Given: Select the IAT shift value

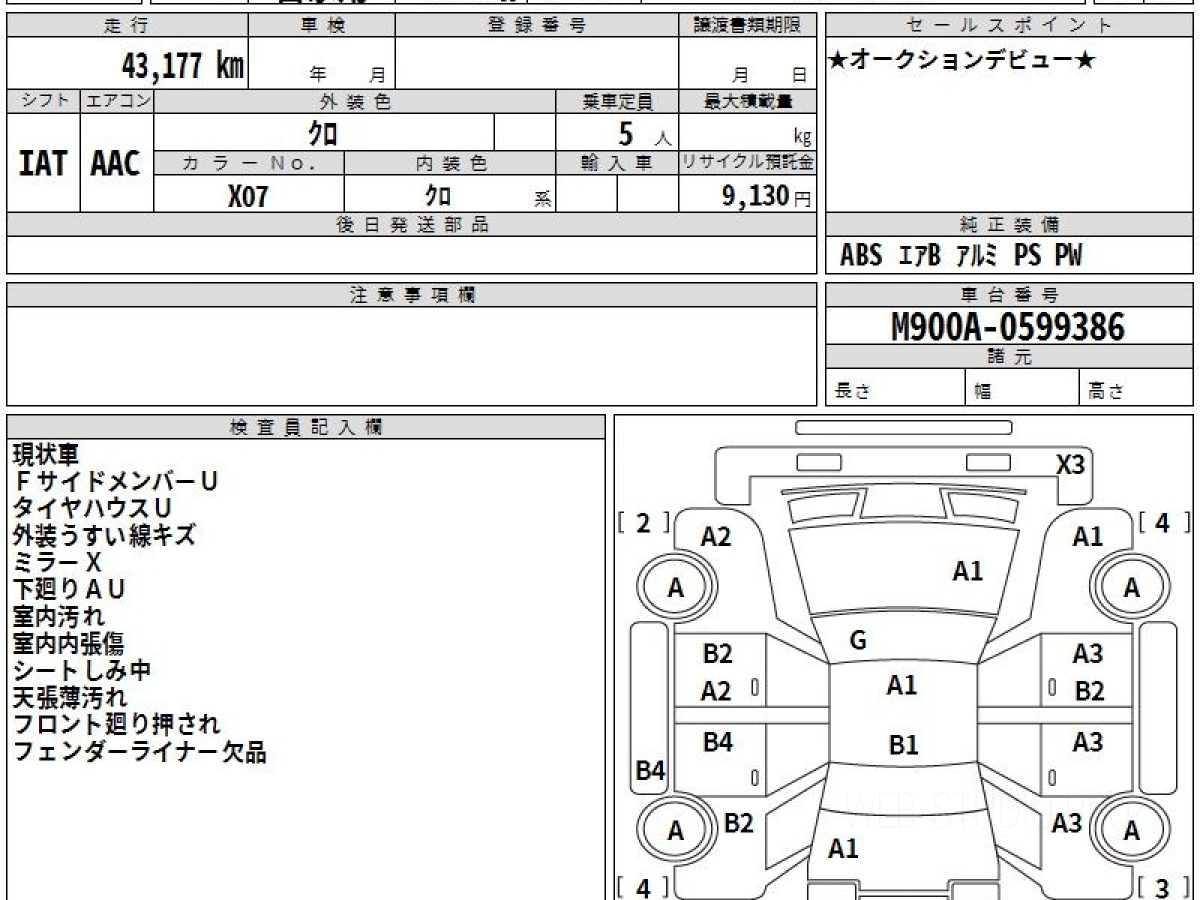Looking at the screenshot, I should (x=43, y=163).
